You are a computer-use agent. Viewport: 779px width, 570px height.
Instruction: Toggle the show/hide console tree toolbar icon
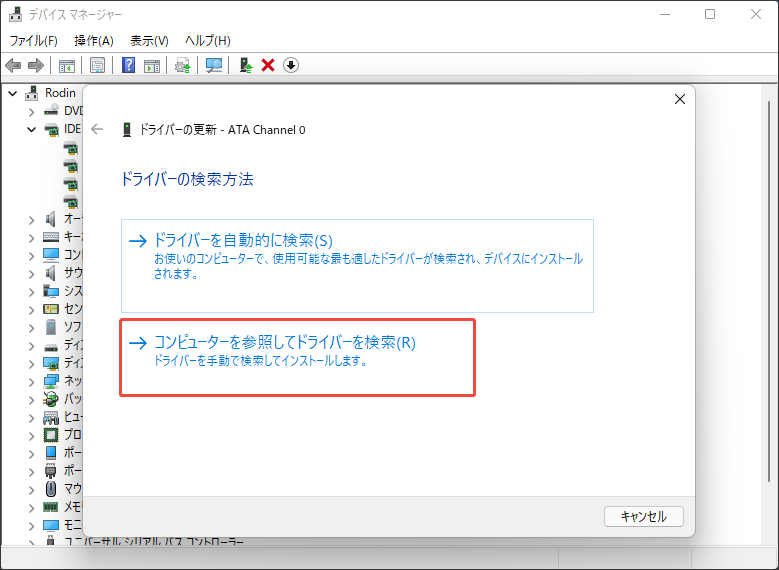67,65
